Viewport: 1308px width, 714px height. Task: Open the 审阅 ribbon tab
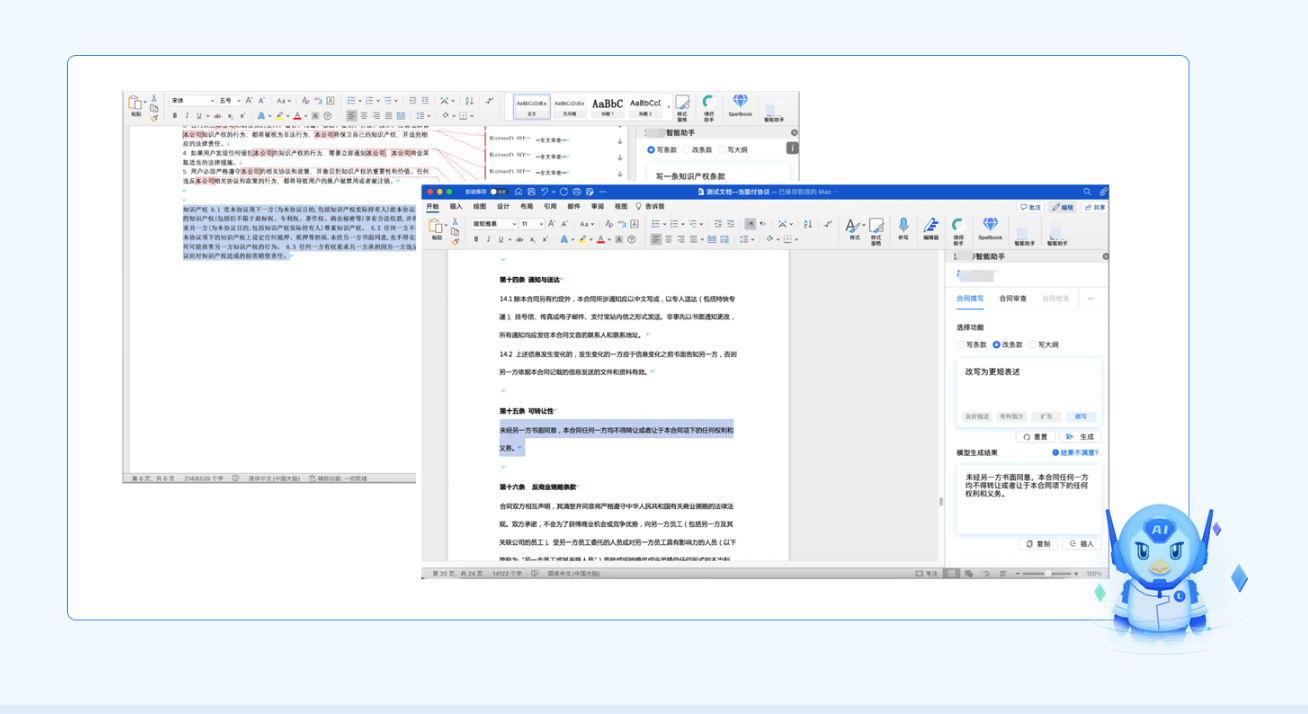(x=597, y=207)
